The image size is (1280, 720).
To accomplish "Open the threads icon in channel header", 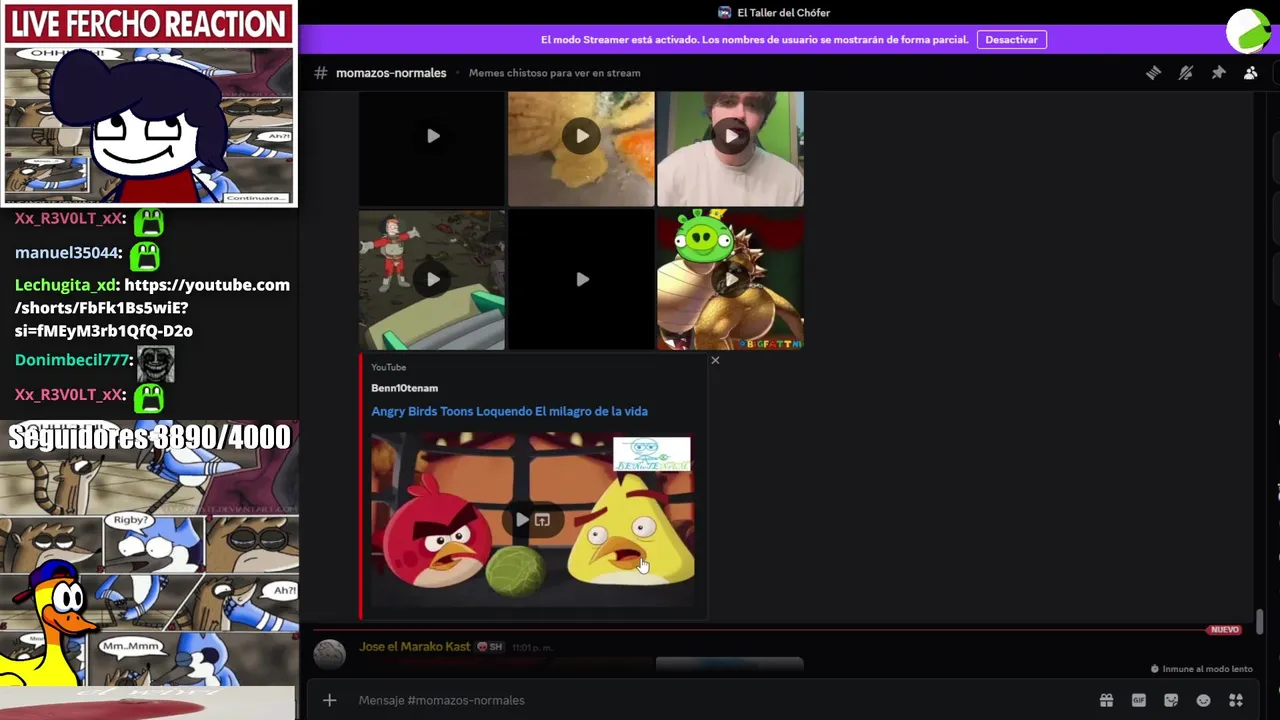I will (1153, 73).
